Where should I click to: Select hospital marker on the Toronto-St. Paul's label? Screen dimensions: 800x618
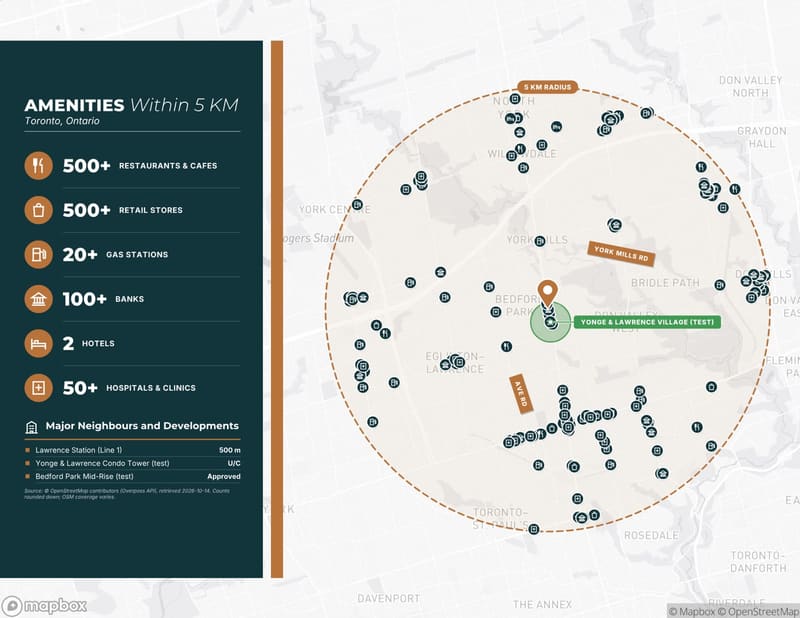(x=534, y=529)
